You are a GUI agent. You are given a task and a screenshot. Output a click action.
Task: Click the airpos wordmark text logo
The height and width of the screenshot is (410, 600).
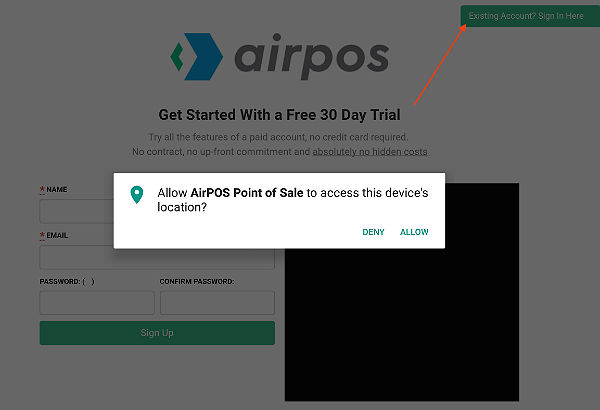tap(311, 56)
